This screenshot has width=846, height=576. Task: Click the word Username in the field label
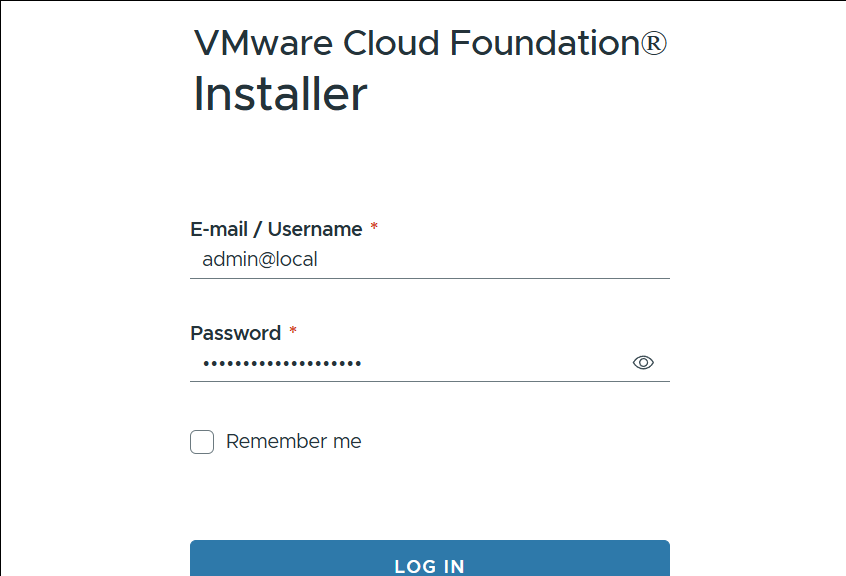pyautogui.click(x=315, y=229)
